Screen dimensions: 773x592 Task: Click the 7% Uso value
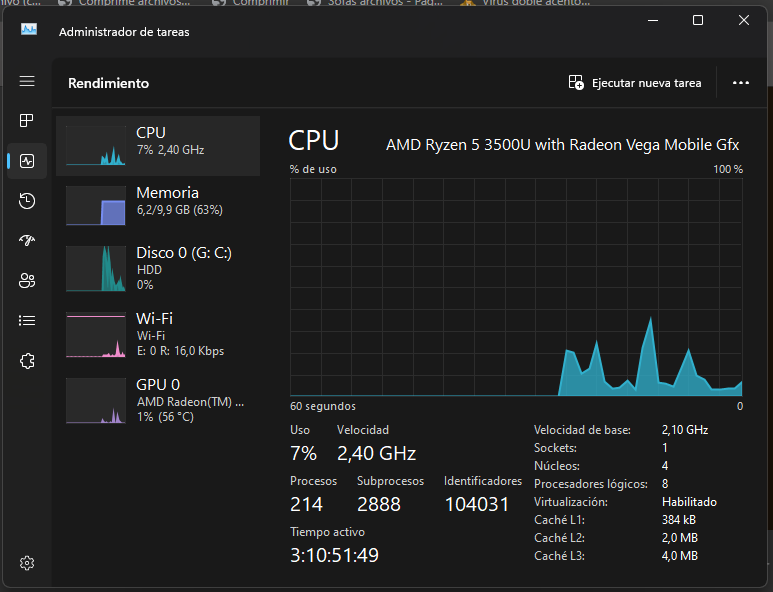(303, 453)
